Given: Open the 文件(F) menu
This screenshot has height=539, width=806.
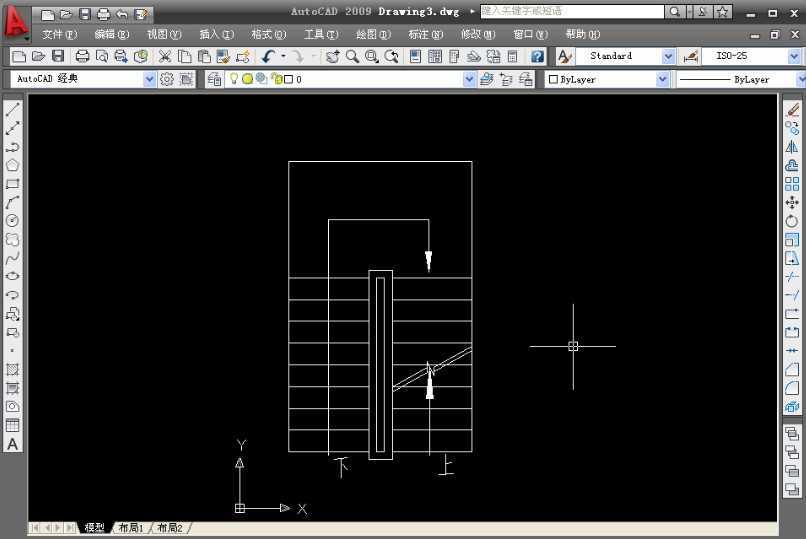Looking at the screenshot, I should coord(59,34).
